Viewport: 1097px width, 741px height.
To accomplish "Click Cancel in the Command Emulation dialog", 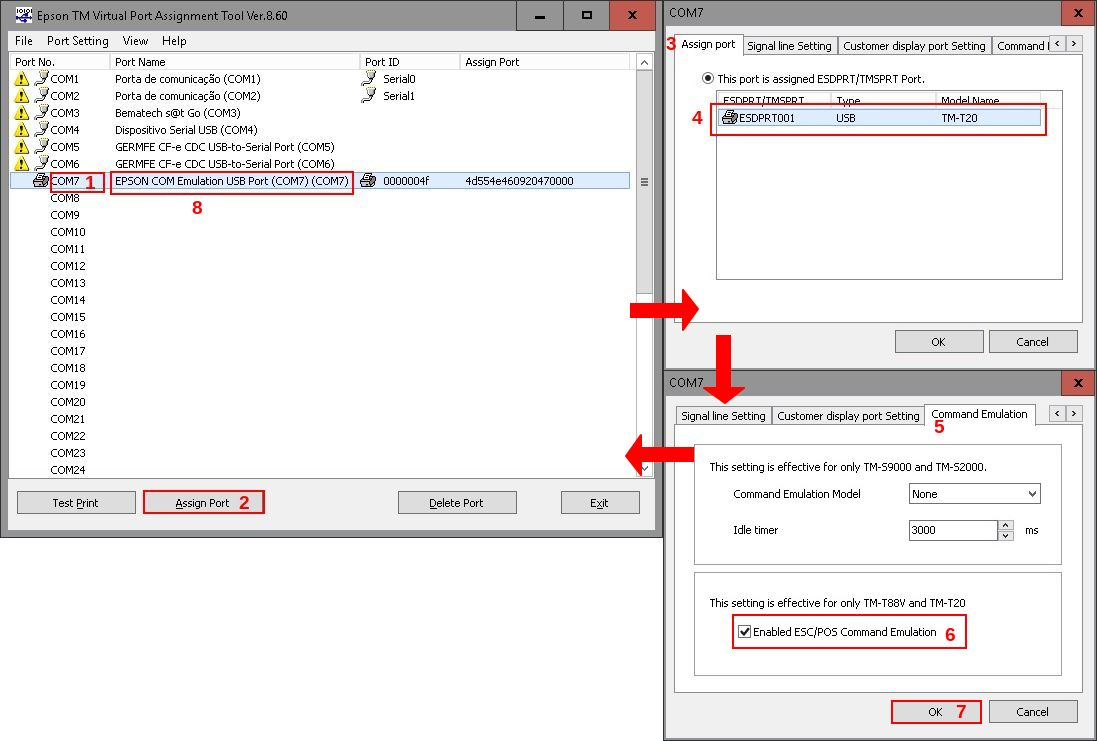I will pos(1033,712).
